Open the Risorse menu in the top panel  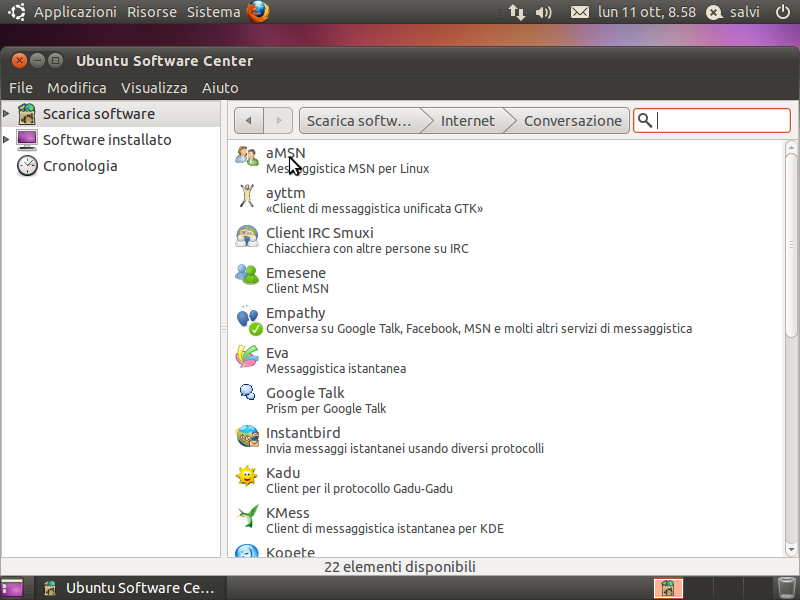(152, 12)
